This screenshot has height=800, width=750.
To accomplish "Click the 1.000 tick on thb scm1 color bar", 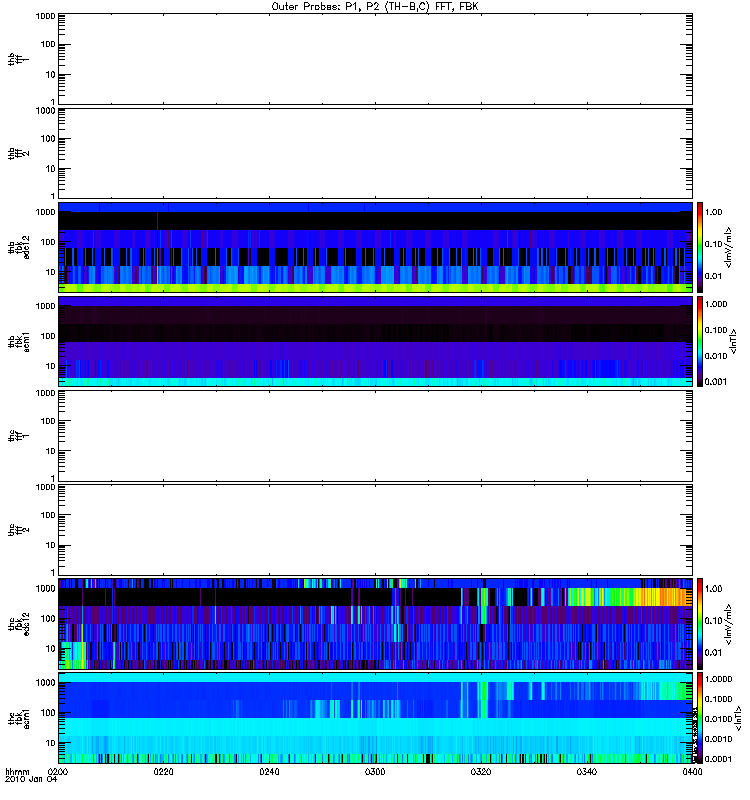I will click(716, 304).
